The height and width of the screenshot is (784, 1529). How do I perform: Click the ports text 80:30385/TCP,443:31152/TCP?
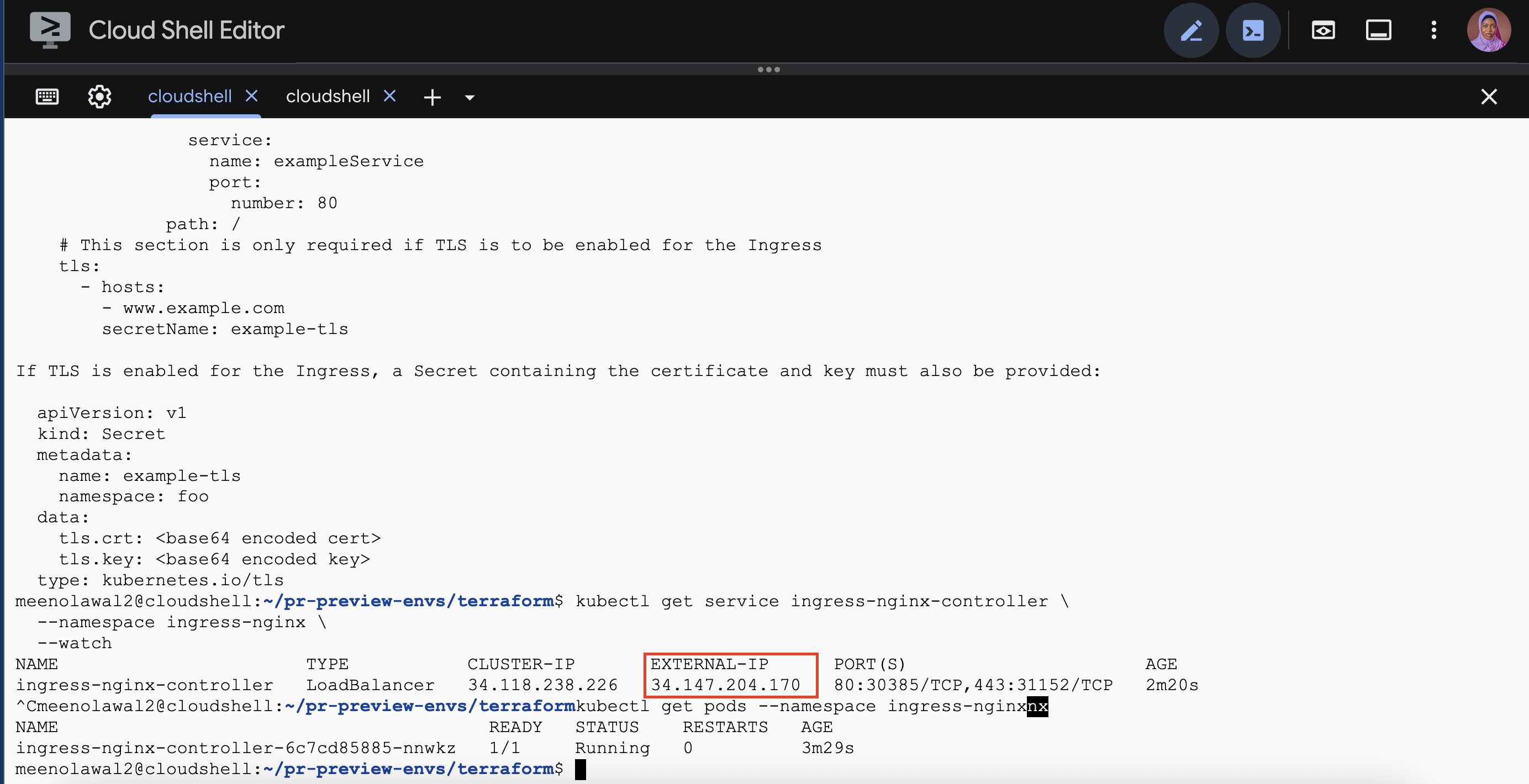pos(973,686)
